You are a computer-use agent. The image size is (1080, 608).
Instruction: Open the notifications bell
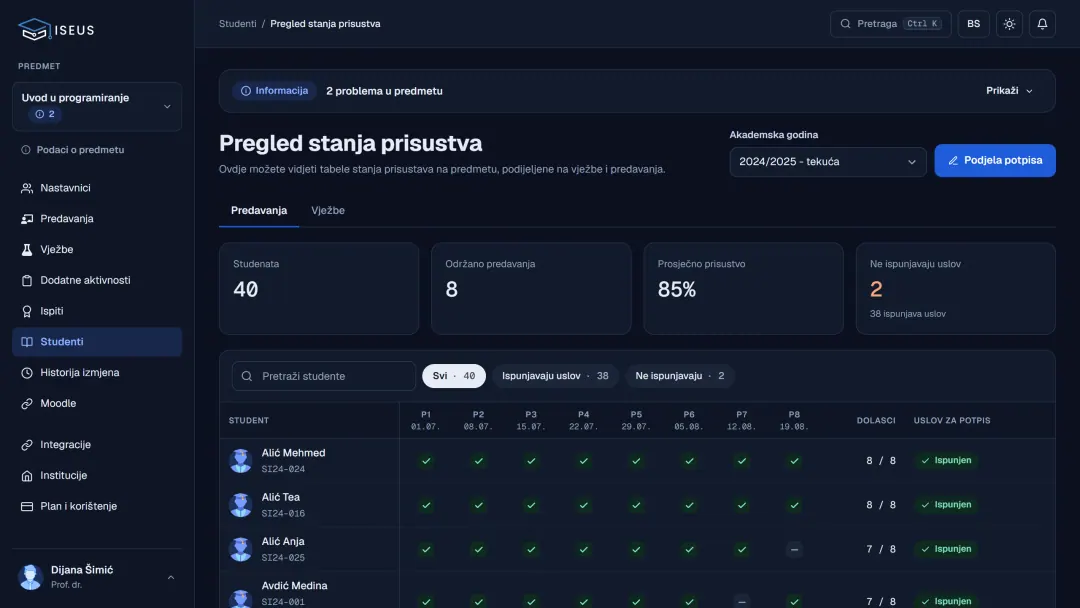(1042, 24)
